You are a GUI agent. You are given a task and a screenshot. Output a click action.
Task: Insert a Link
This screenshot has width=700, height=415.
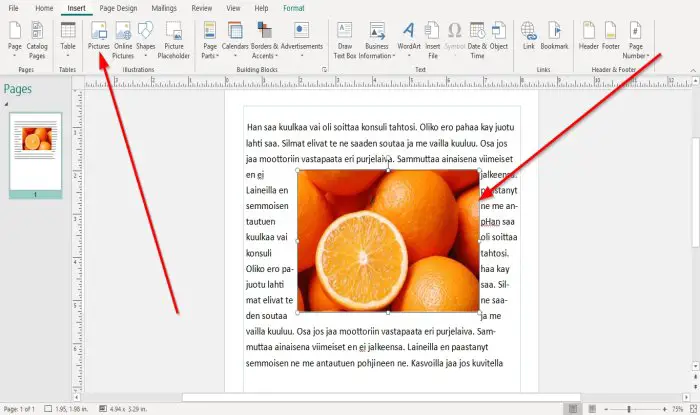(529, 36)
